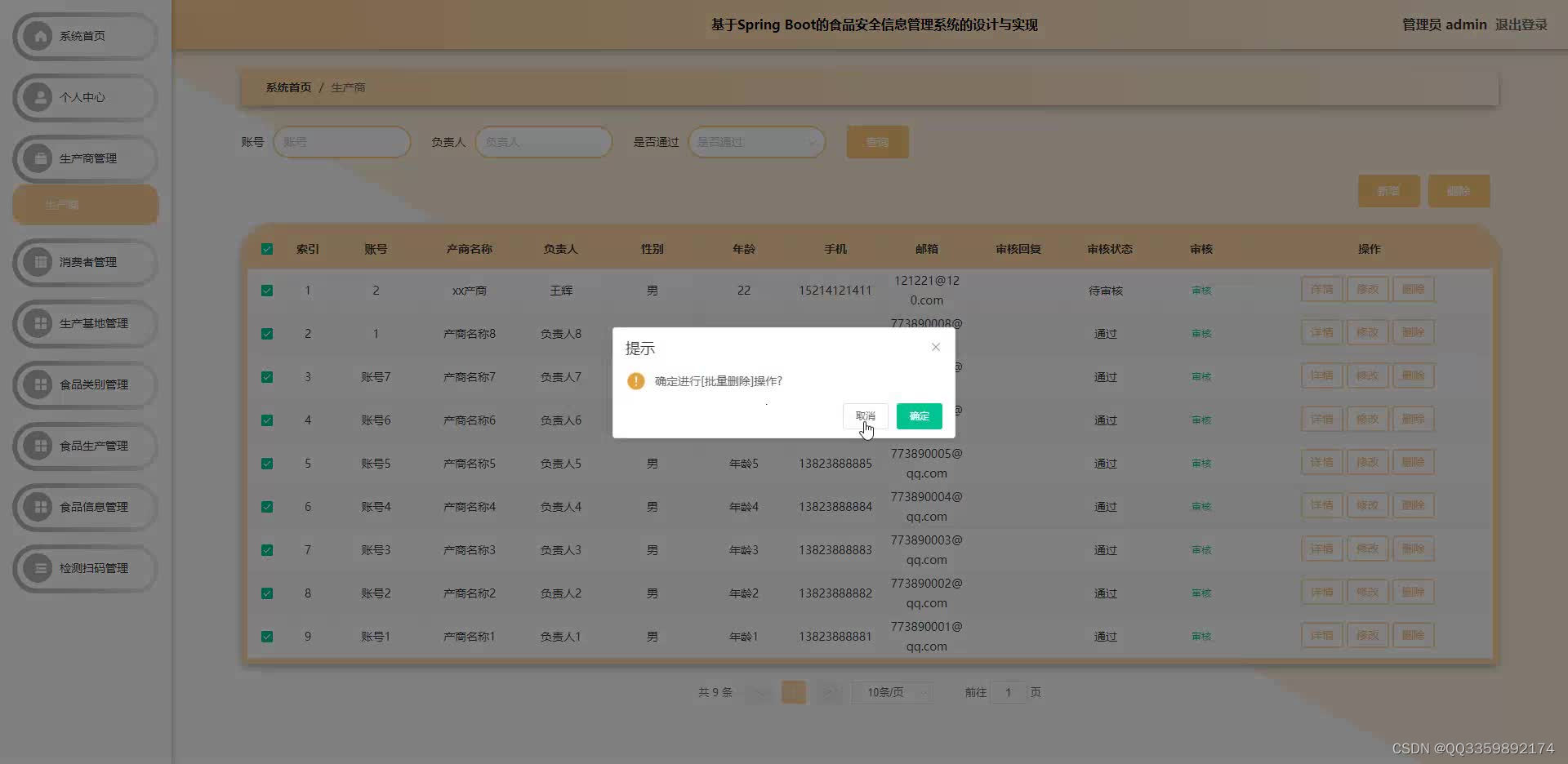The height and width of the screenshot is (764, 1568).
Task: Uncheck the row for 产商名称7
Action: coord(267,377)
